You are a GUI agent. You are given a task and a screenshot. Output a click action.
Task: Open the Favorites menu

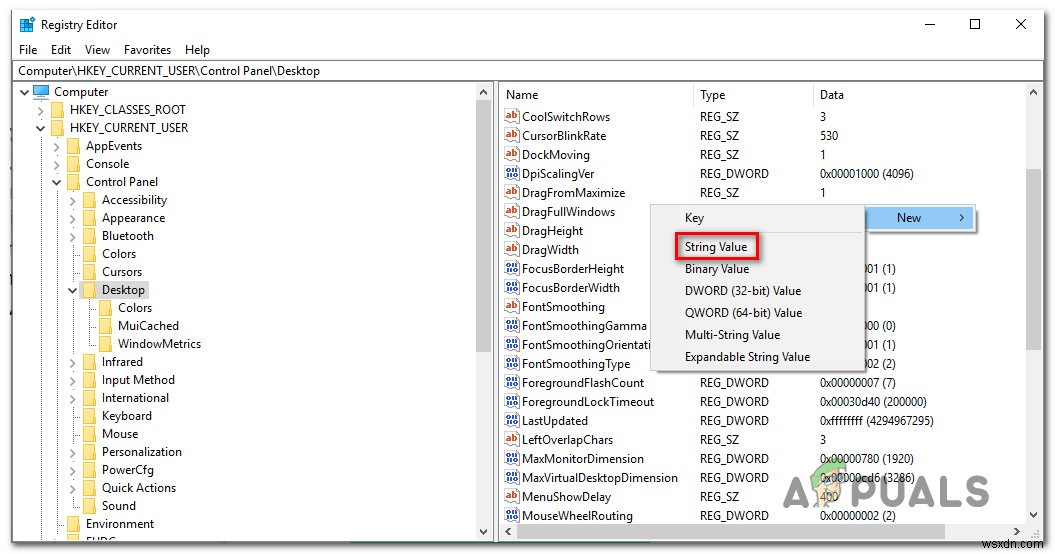coord(147,50)
